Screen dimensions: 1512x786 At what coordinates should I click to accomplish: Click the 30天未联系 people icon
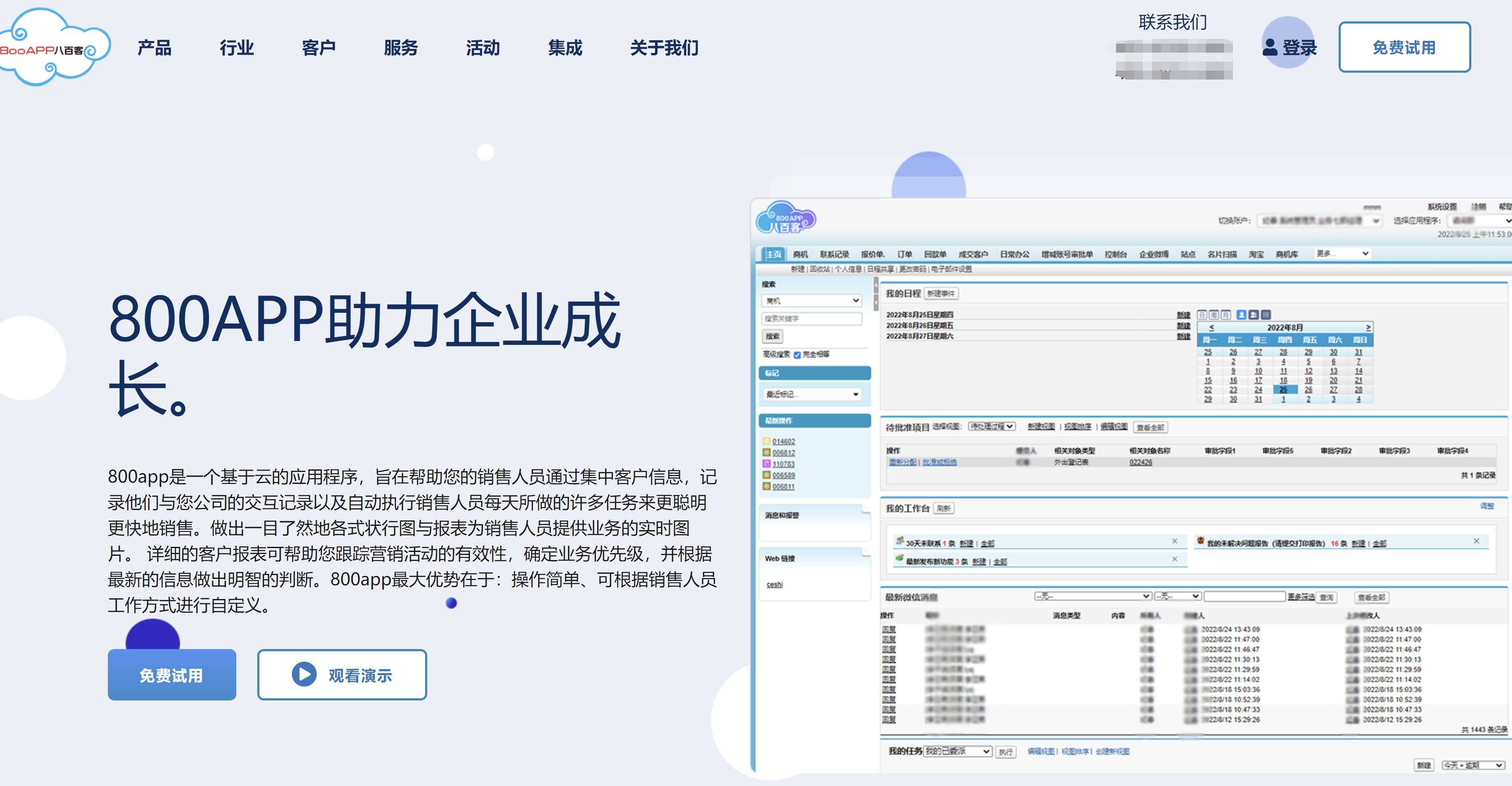point(899,541)
